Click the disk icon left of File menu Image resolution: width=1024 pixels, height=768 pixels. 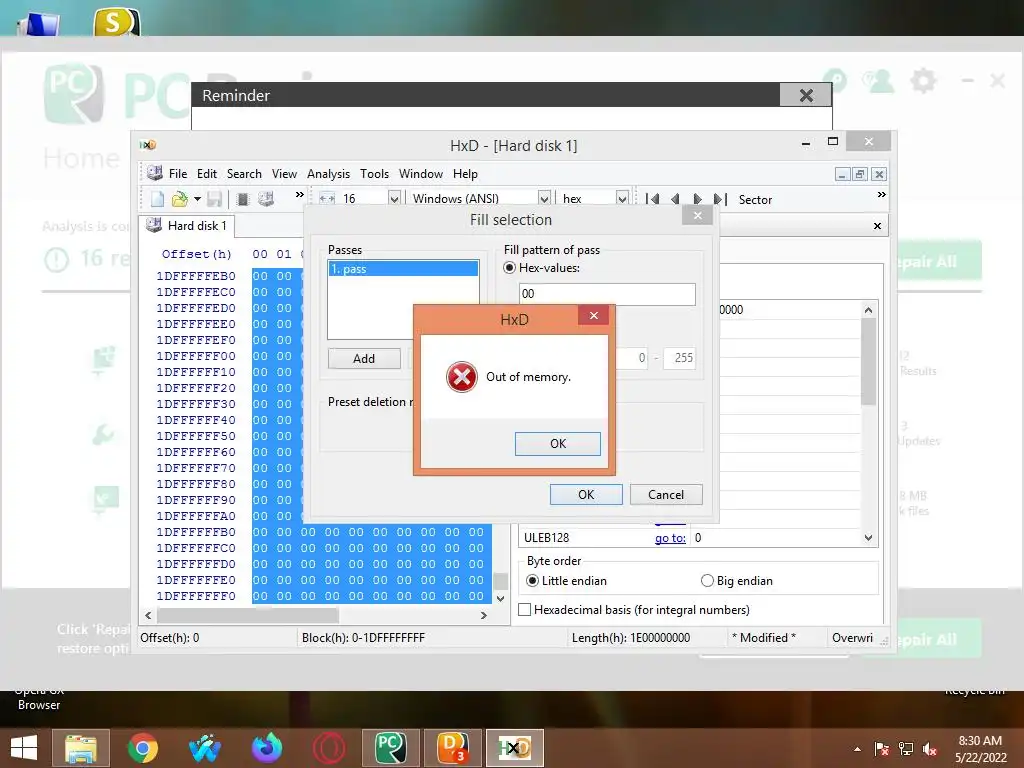pyautogui.click(x=155, y=173)
